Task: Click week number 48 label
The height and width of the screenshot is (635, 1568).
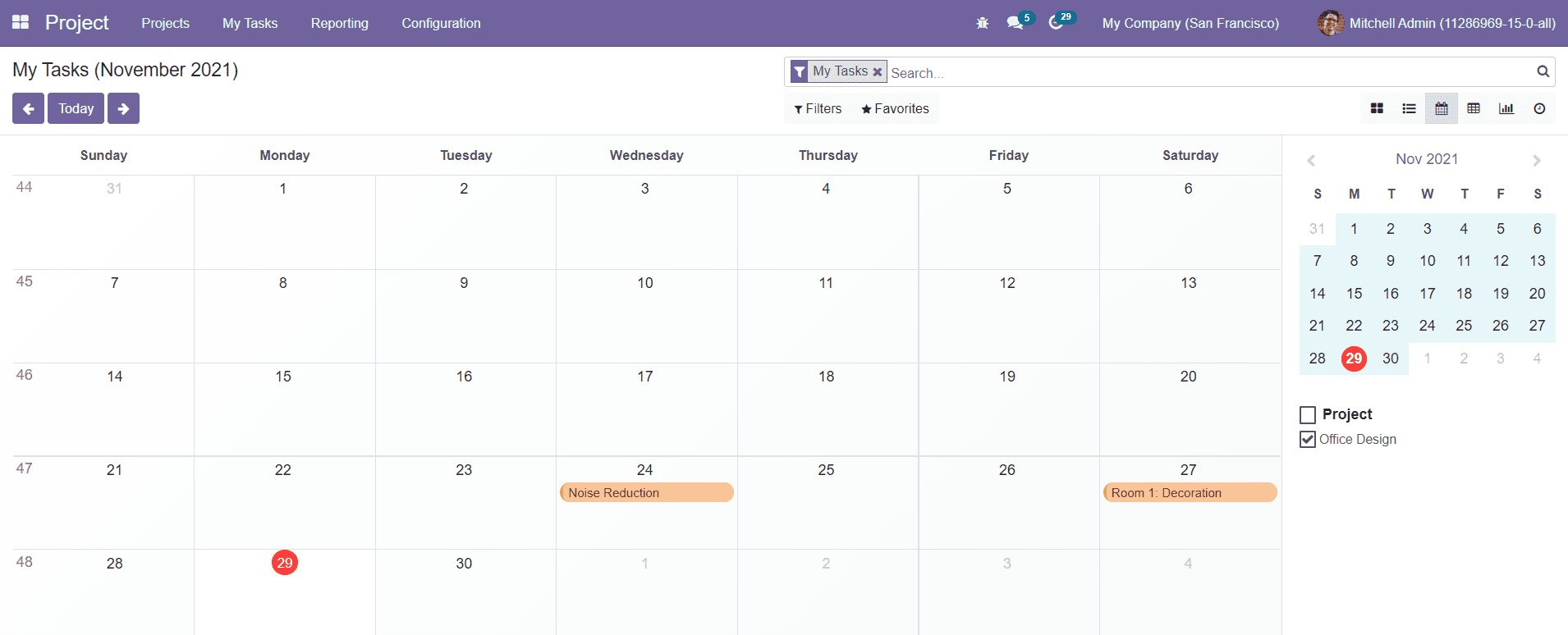Action: (x=25, y=562)
